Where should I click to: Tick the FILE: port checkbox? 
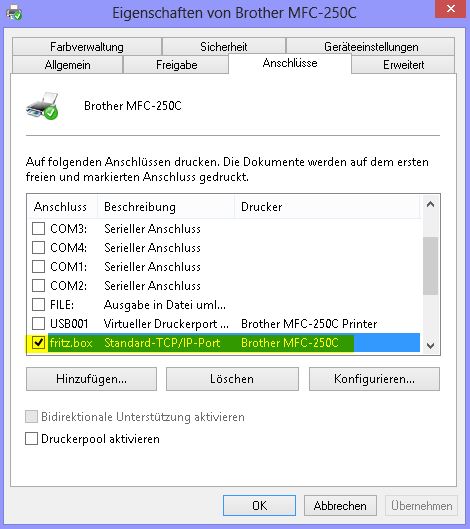coord(38,305)
